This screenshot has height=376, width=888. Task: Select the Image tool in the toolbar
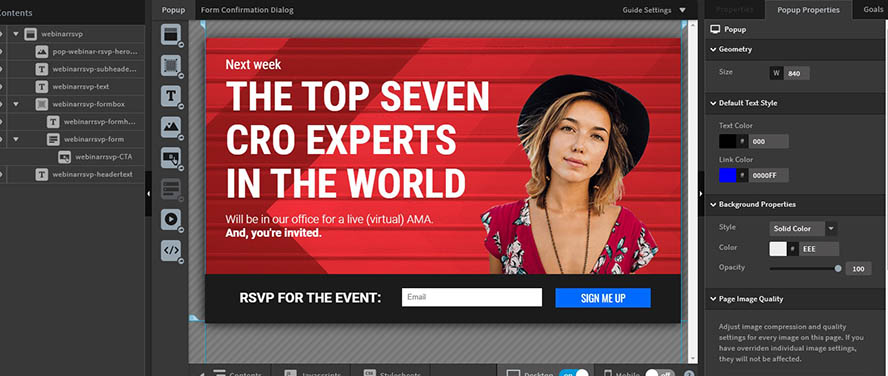click(x=170, y=127)
